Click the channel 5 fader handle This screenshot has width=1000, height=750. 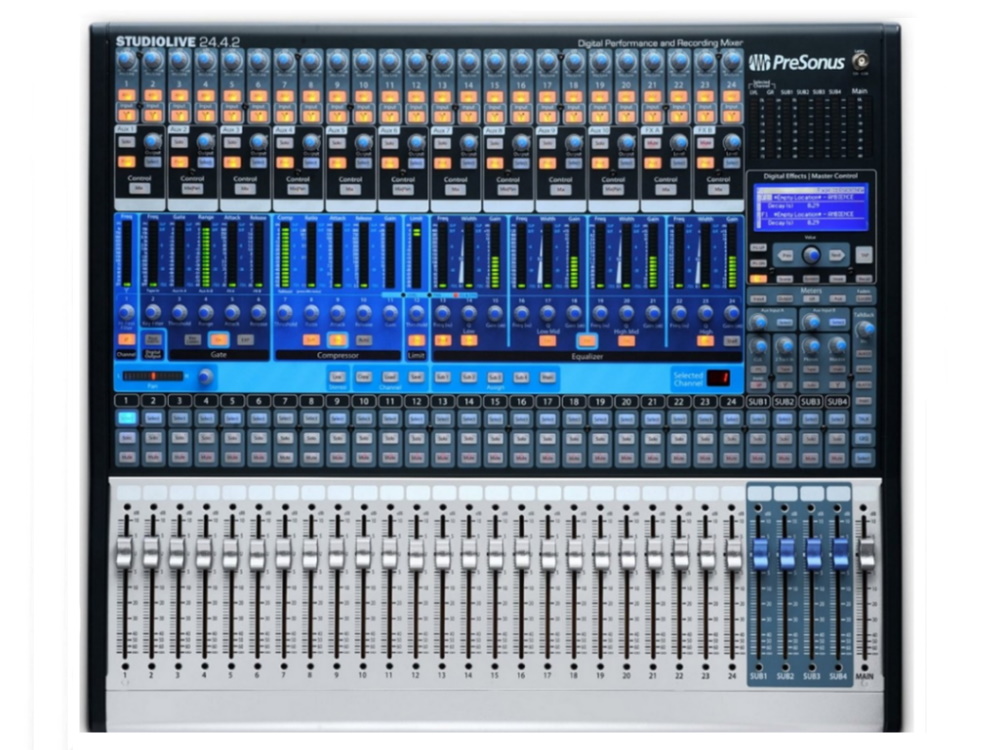click(231, 553)
